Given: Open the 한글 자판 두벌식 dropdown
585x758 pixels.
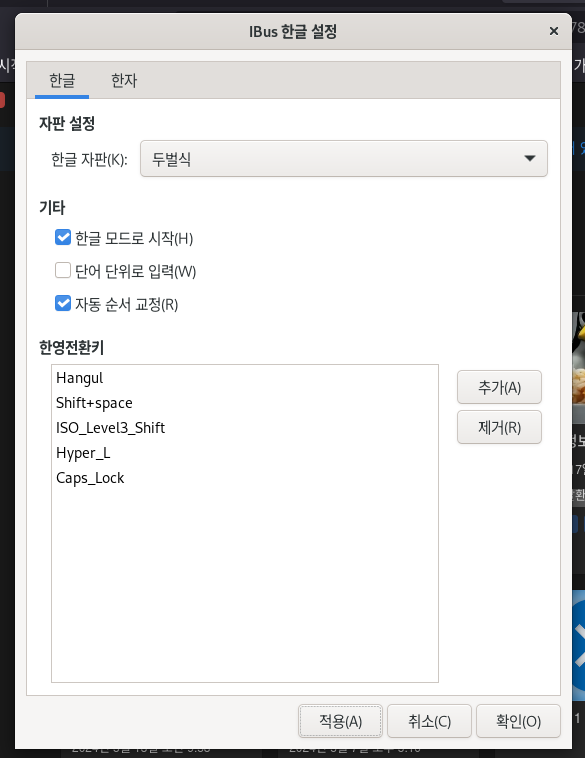Looking at the screenshot, I should point(344,159).
